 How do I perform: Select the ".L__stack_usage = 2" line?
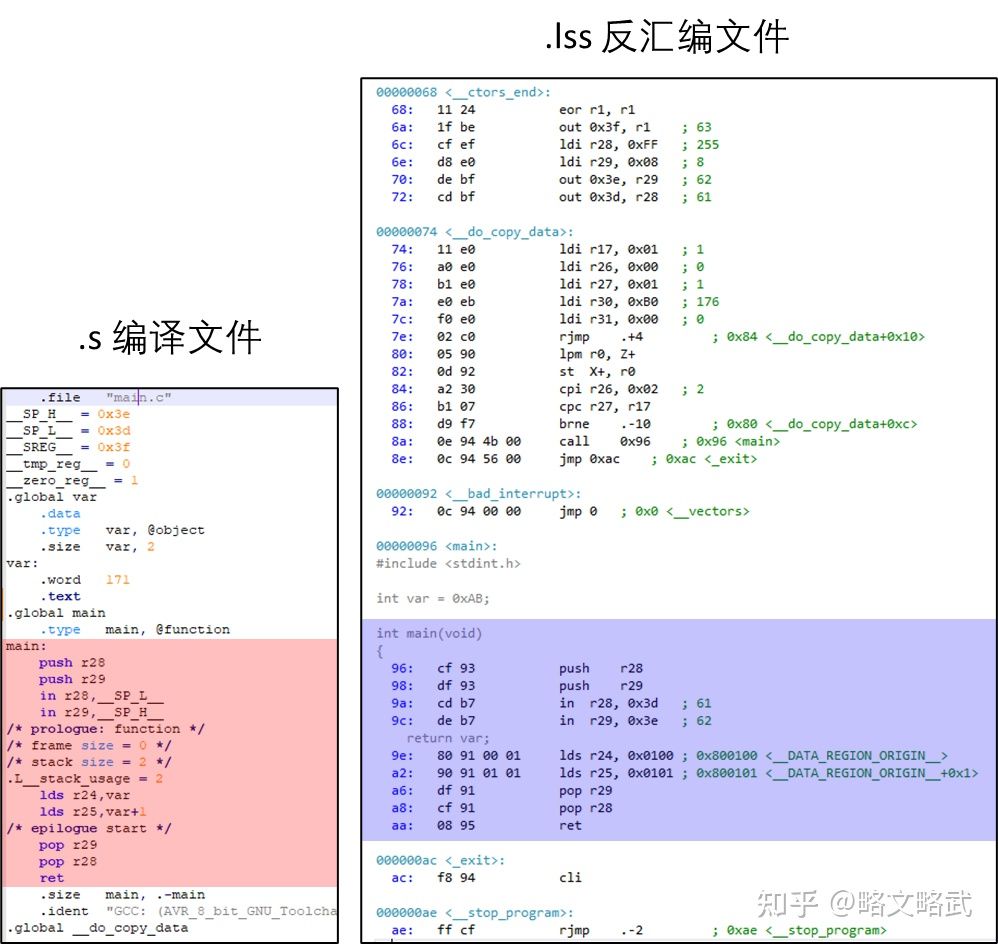coord(85,778)
